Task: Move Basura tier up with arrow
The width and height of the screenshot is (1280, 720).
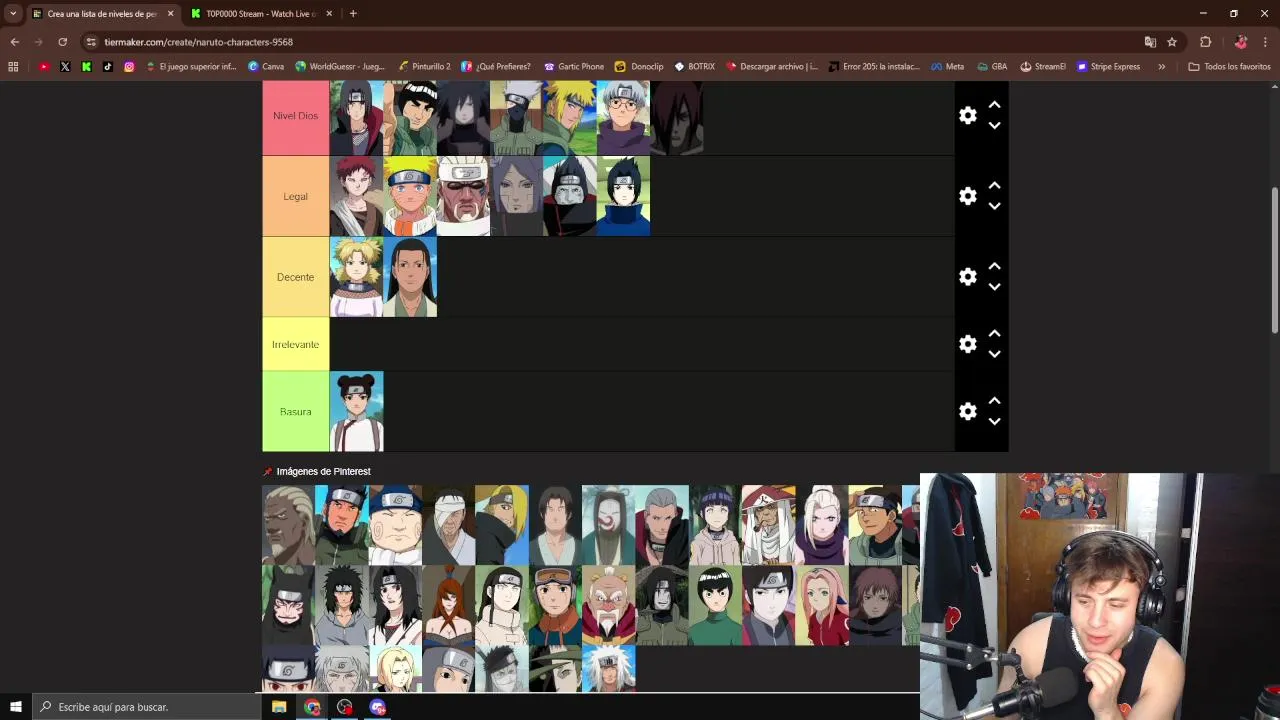Action: click(x=994, y=401)
